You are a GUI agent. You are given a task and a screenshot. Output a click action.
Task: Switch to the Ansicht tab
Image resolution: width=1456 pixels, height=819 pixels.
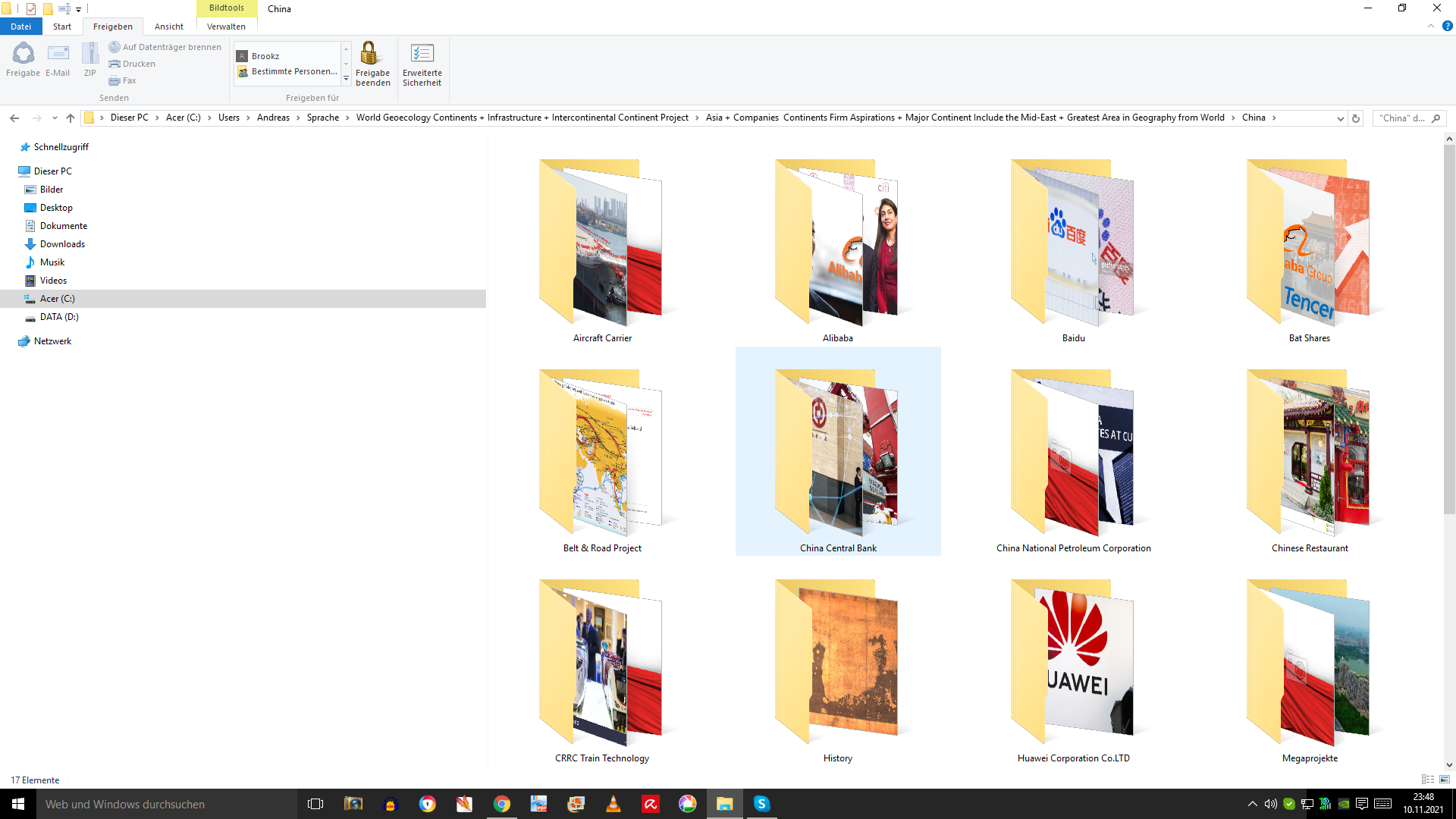tap(169, 27)
